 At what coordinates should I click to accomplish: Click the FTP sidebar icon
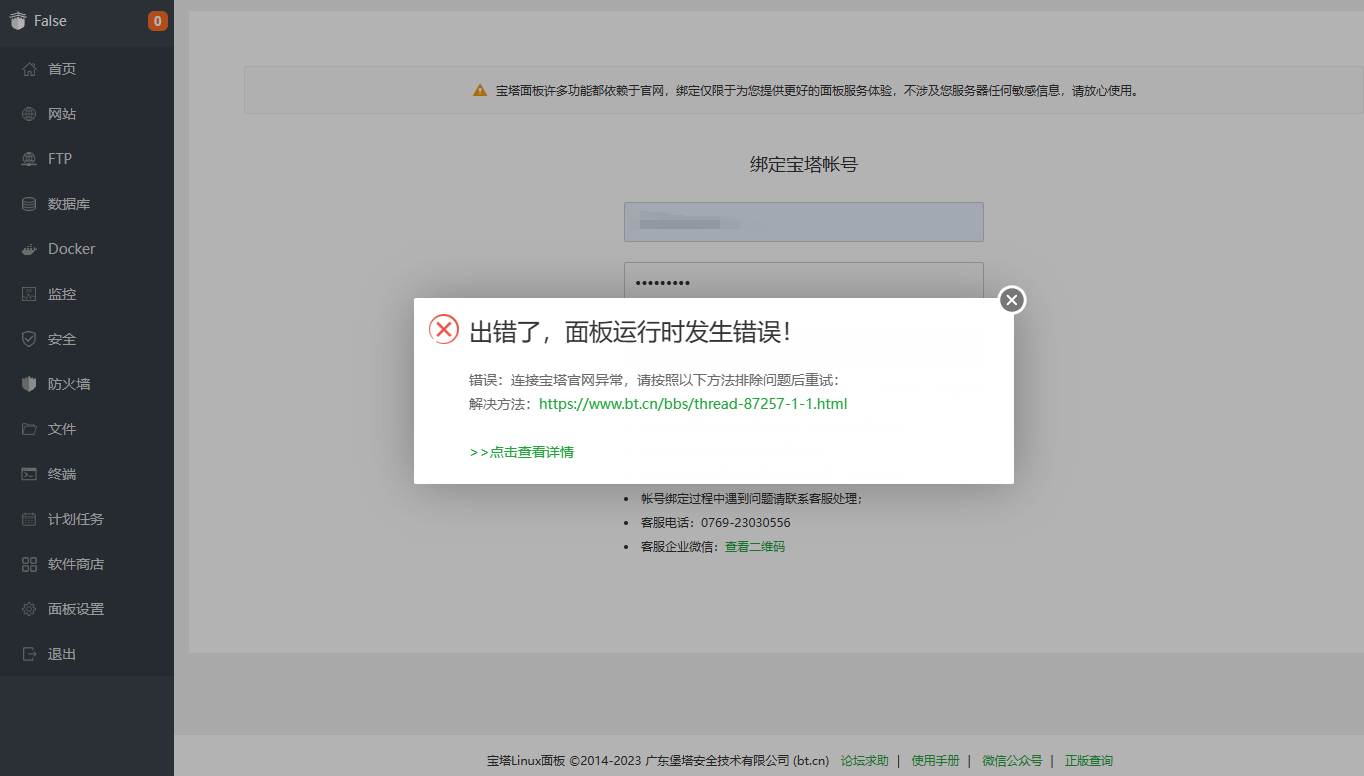click(x=29, y=159)
